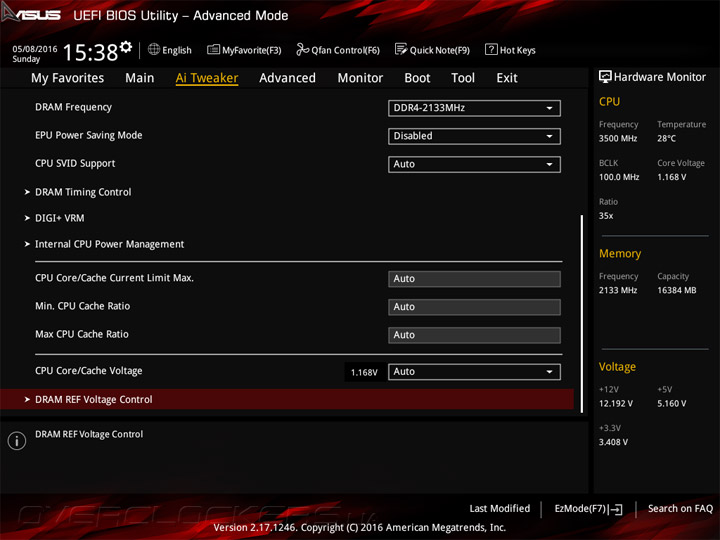Open the CPU SVID Support dropdown

click(x=474, y=164)
